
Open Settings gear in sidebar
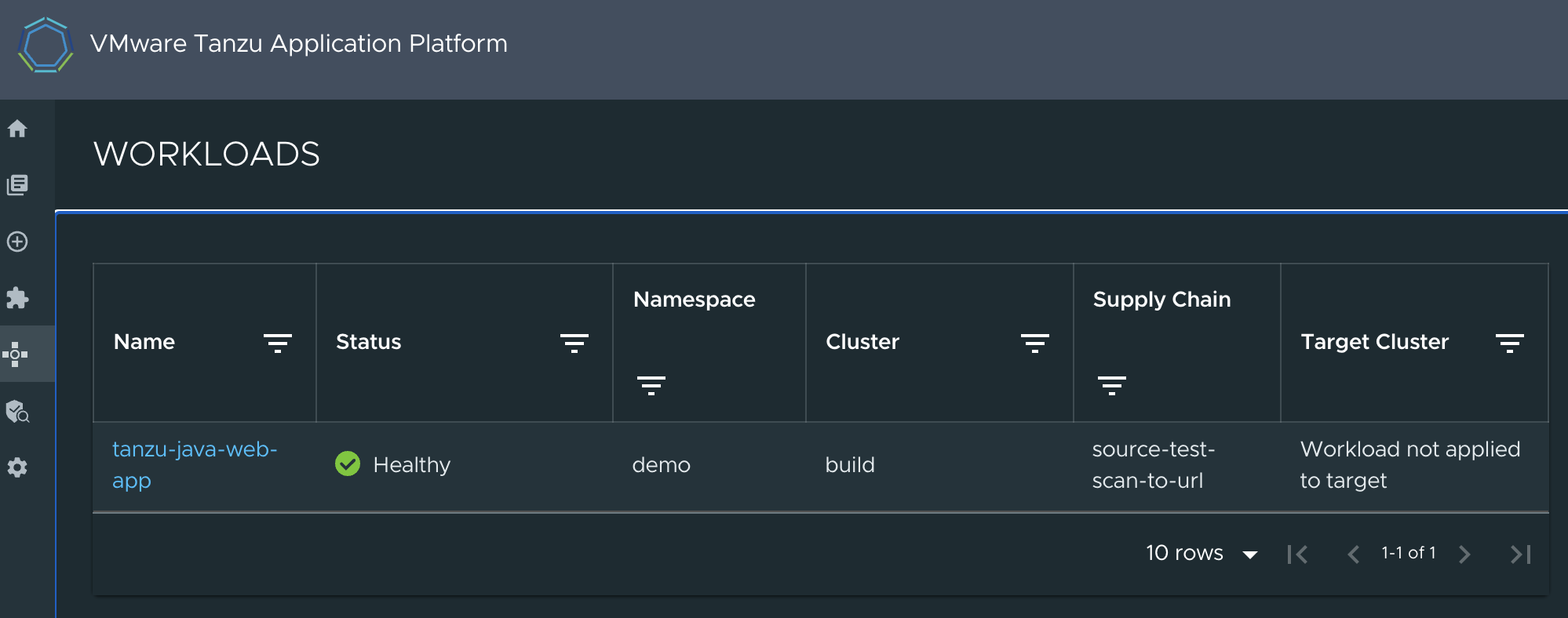click(x=17, y=467)
